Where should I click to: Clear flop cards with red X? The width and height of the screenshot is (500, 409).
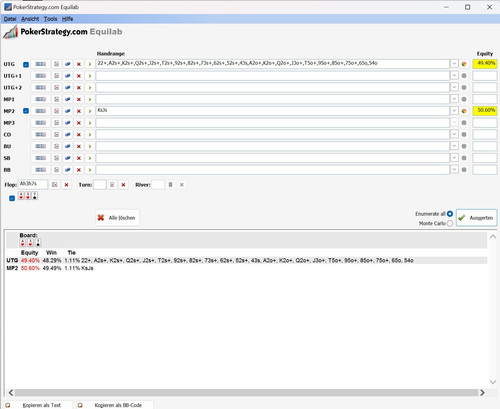66,185
